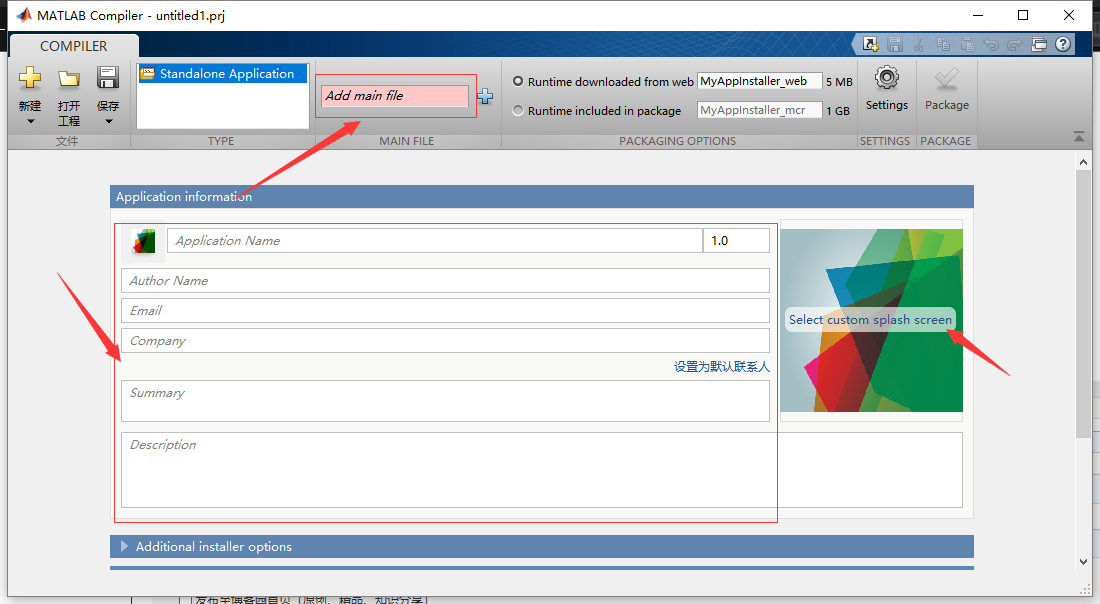
Task: Click the 新建 (New) plus icon
Action: (30, 77)
